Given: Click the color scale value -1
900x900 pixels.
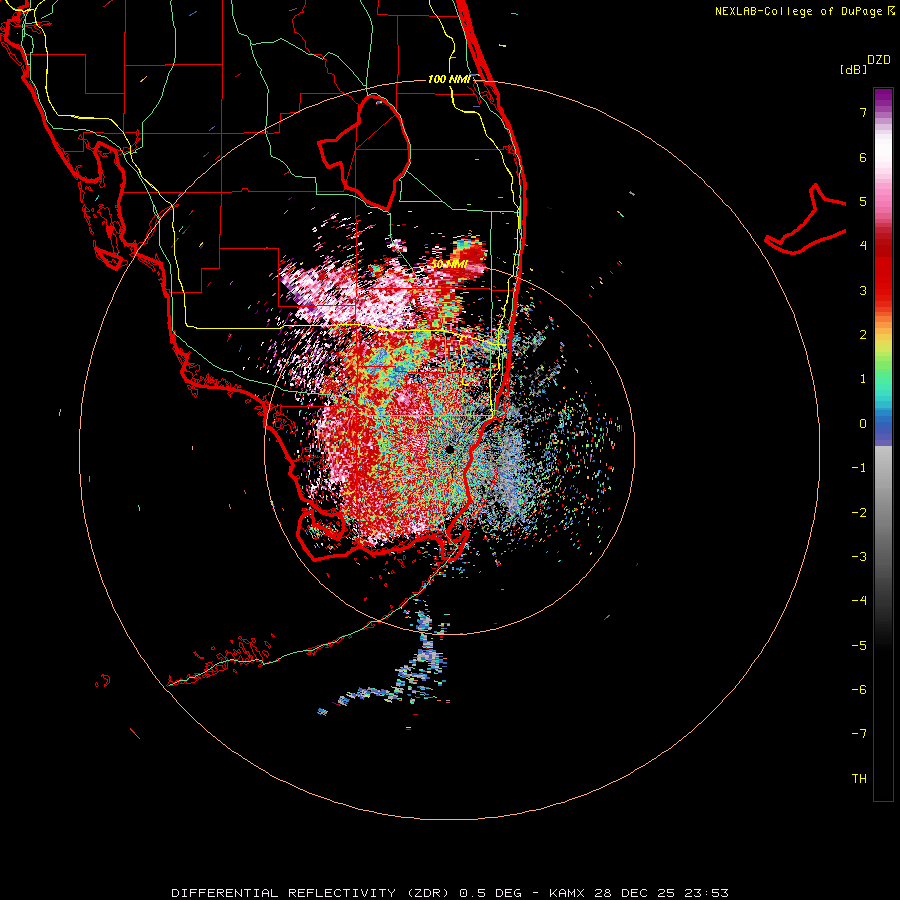Looking at the screenshot, I should (x=859, y=468).
